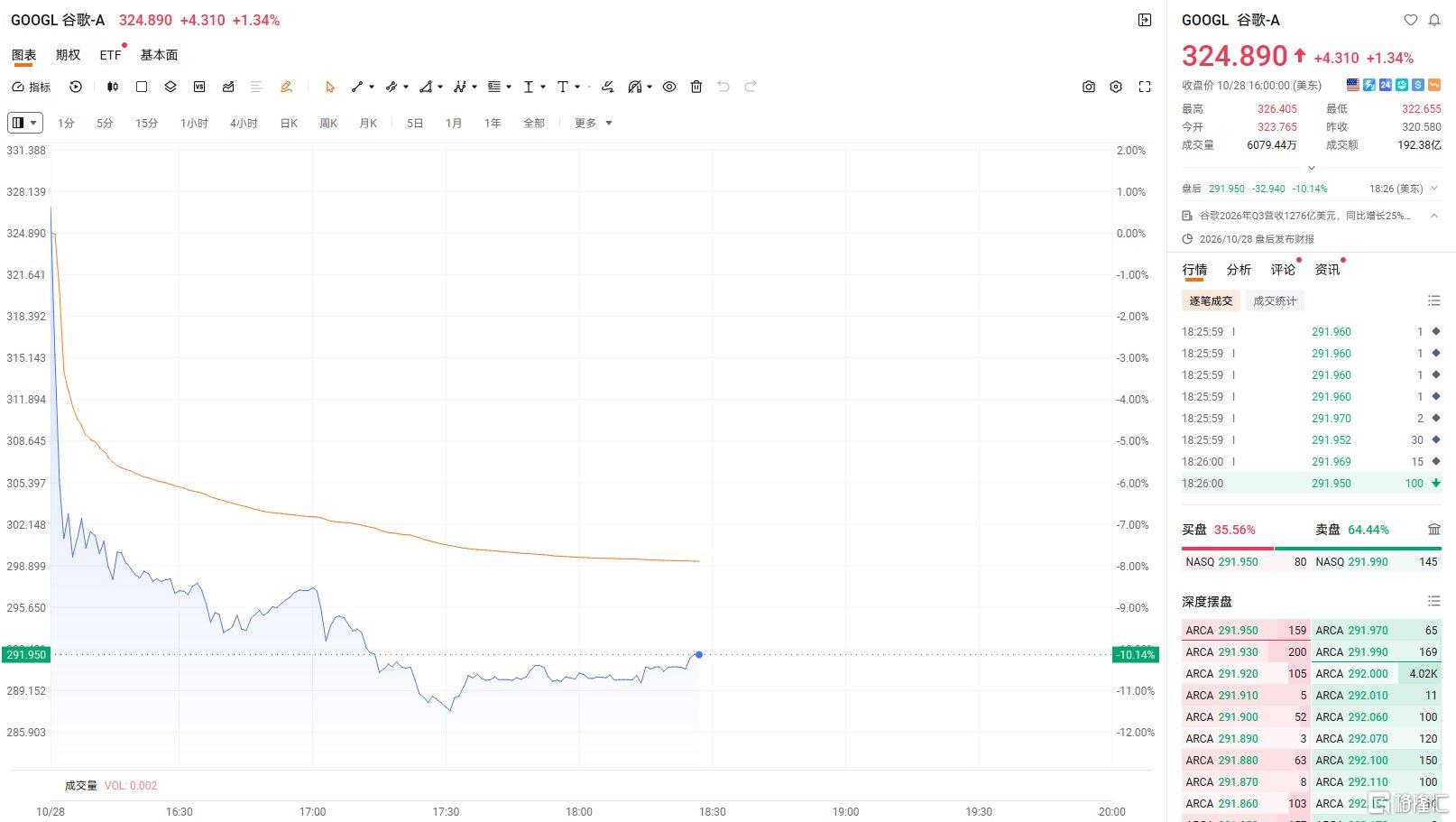
Task: Take a chart snapshot with camera icon
Action: pyautogui.click(x=1089, y=87)
